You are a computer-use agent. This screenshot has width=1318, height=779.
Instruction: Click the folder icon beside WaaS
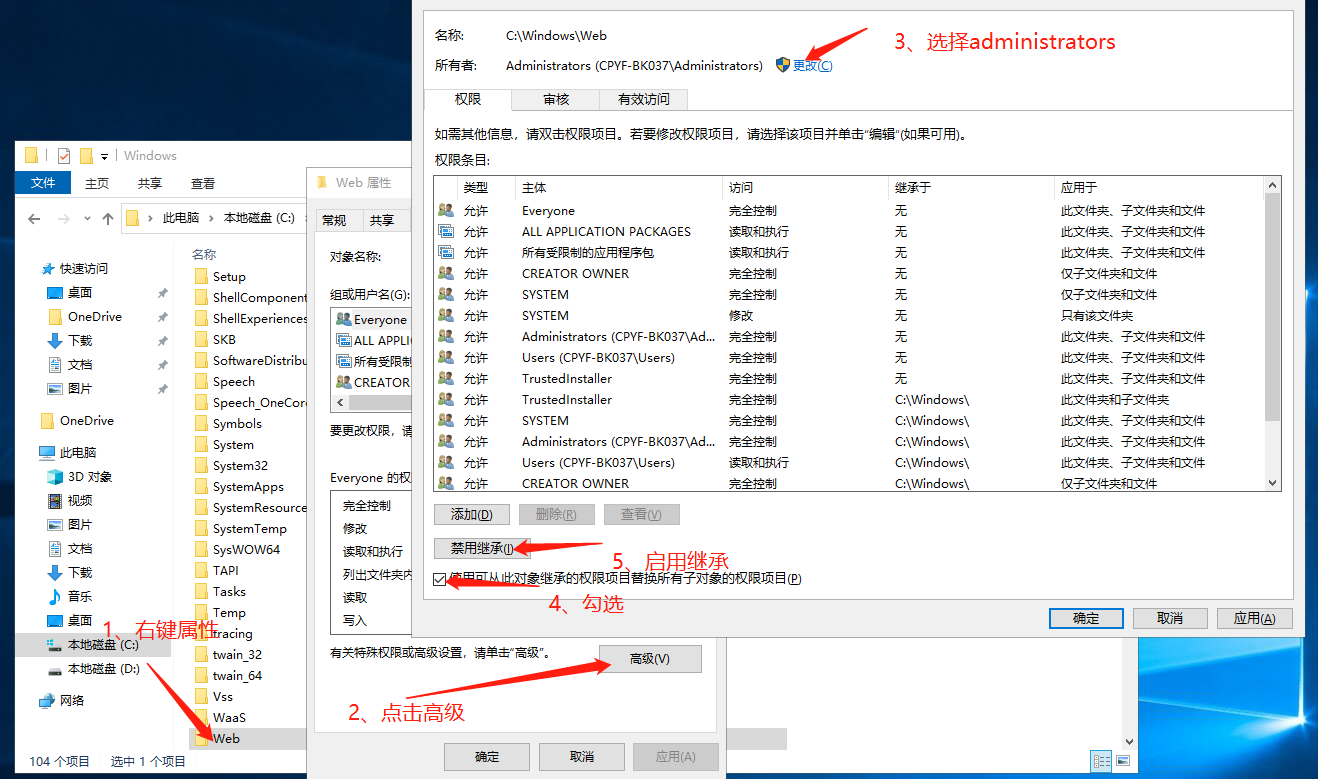pos(201,718)
